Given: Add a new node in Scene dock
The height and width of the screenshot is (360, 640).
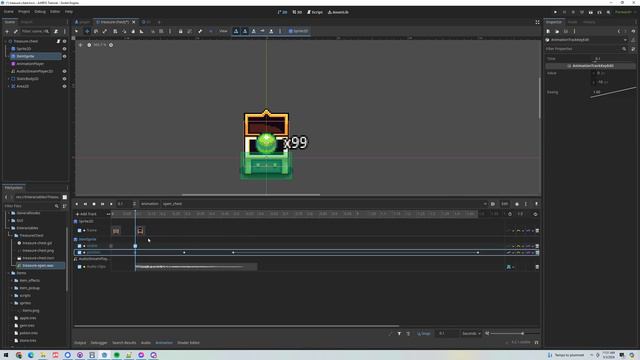Looking at the screenshot, I should point(7,31).
